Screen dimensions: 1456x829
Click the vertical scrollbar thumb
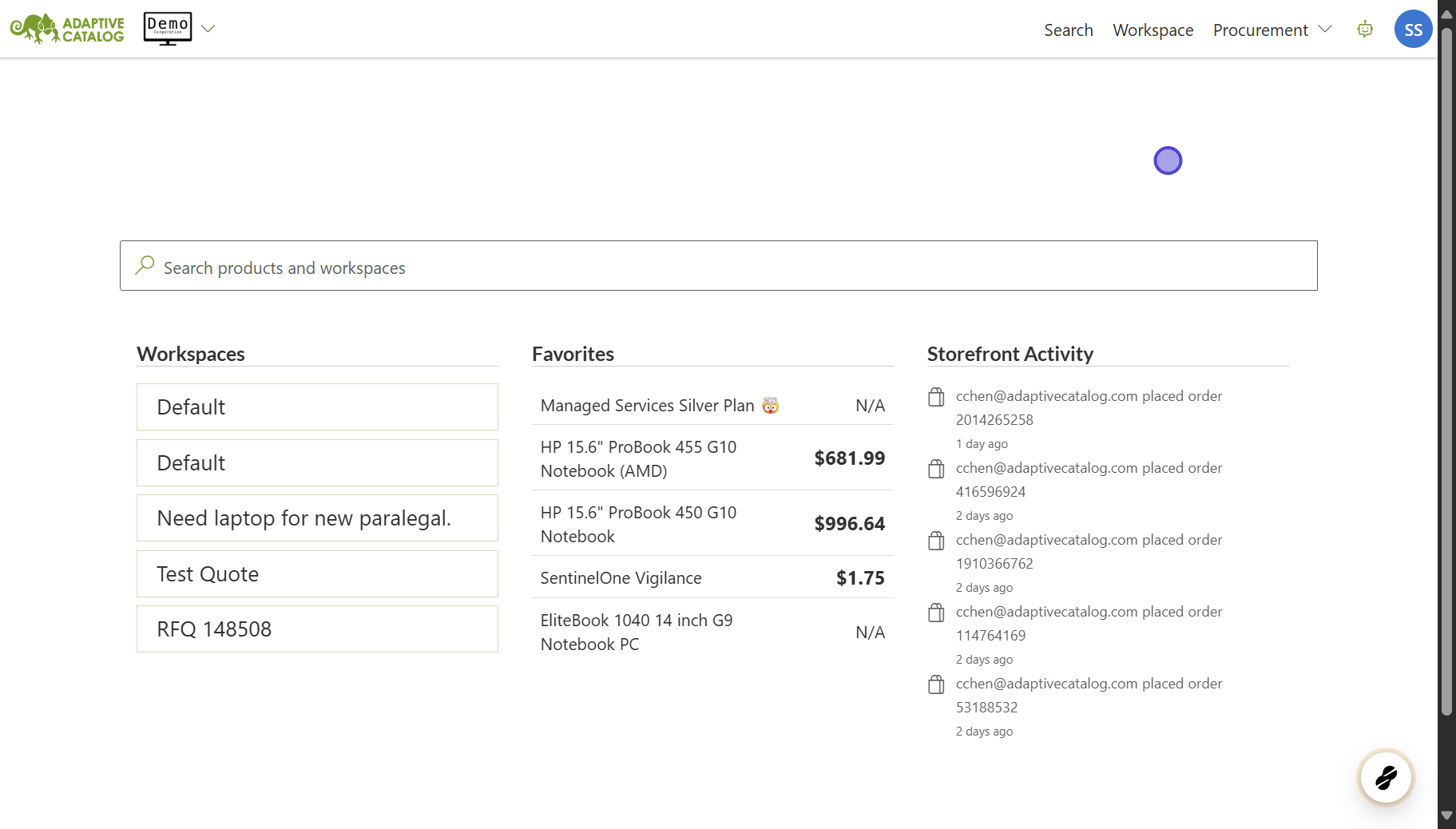[x=1446, y=371]
